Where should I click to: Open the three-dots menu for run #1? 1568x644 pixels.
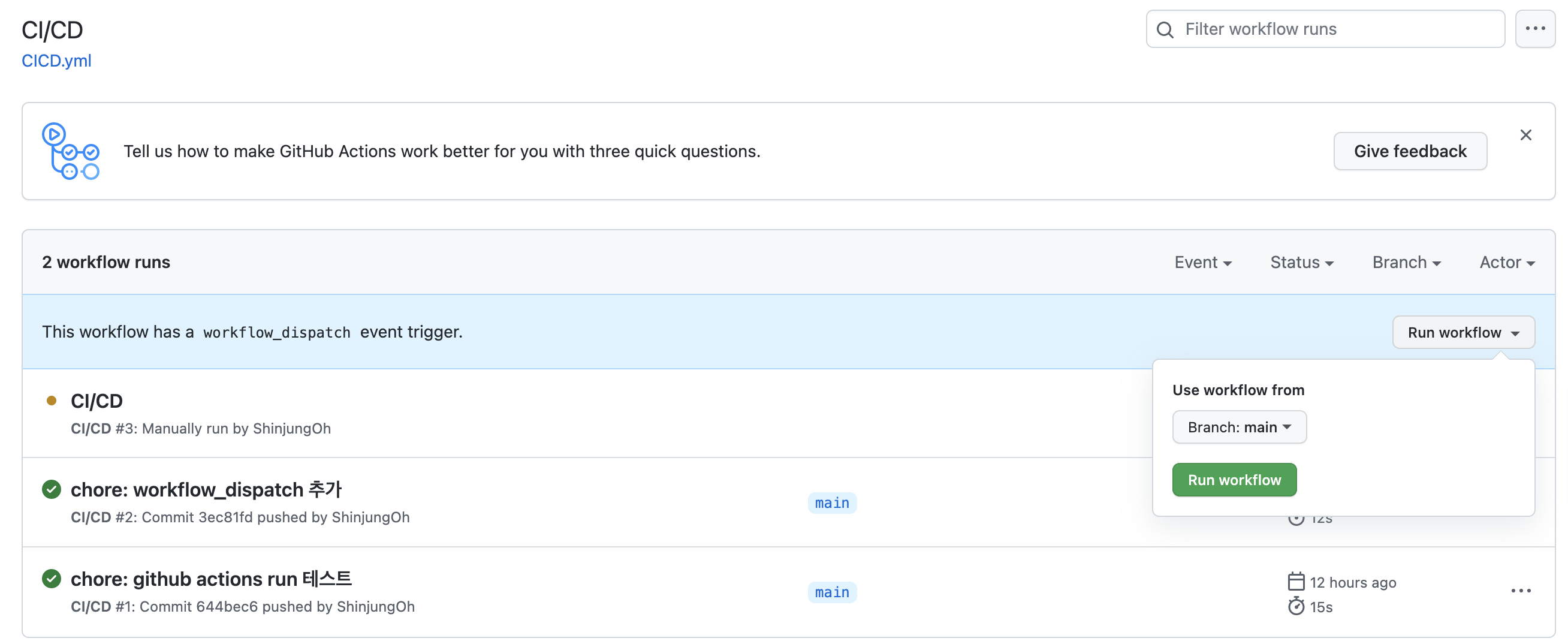1521,591
